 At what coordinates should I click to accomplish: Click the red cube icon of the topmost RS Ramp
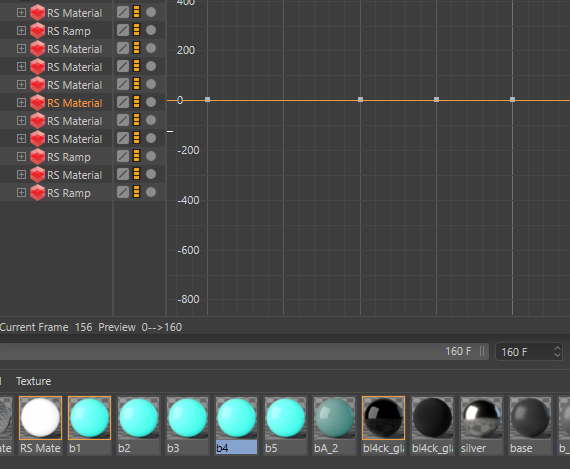[x=37, y=31]
